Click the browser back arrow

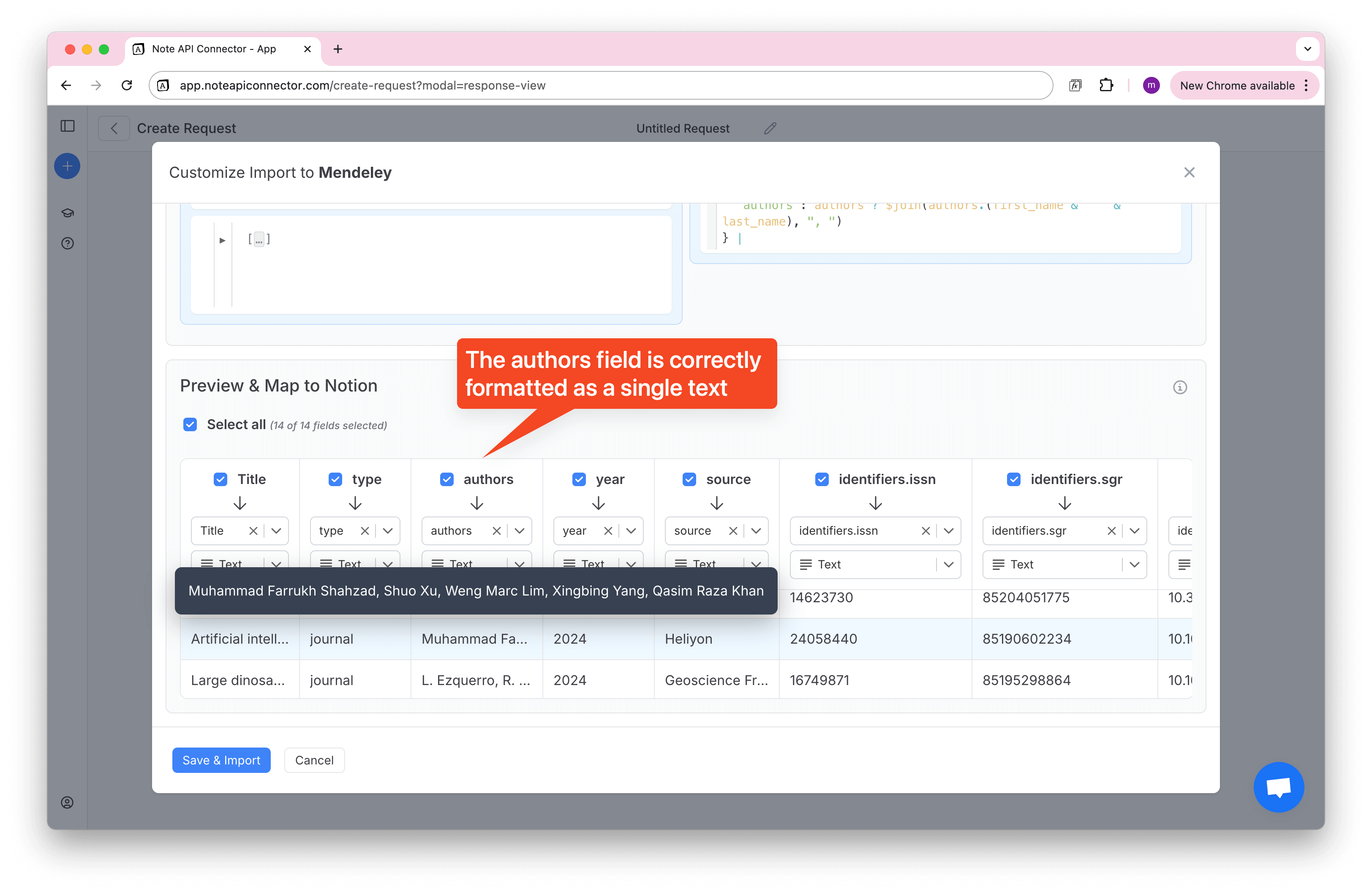click(x=66, y=85)
